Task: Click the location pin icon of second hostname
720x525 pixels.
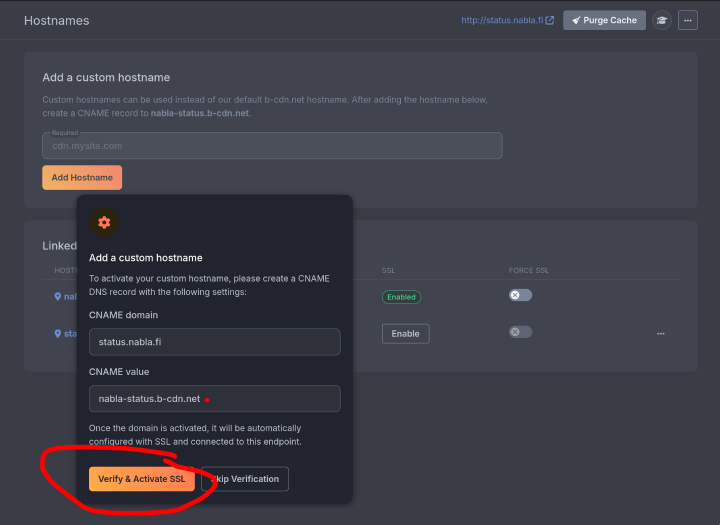Action: coord(58,333)
